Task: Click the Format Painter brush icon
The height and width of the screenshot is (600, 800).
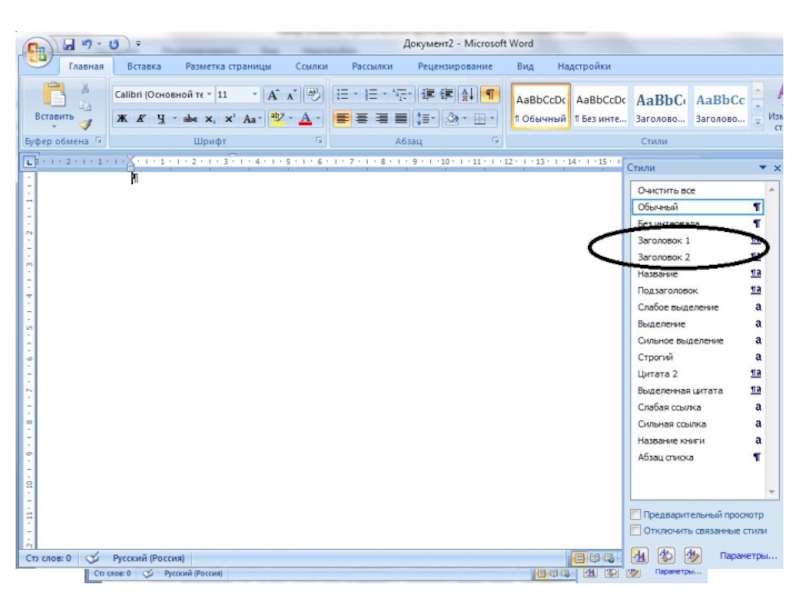Action: click(86, 124)
